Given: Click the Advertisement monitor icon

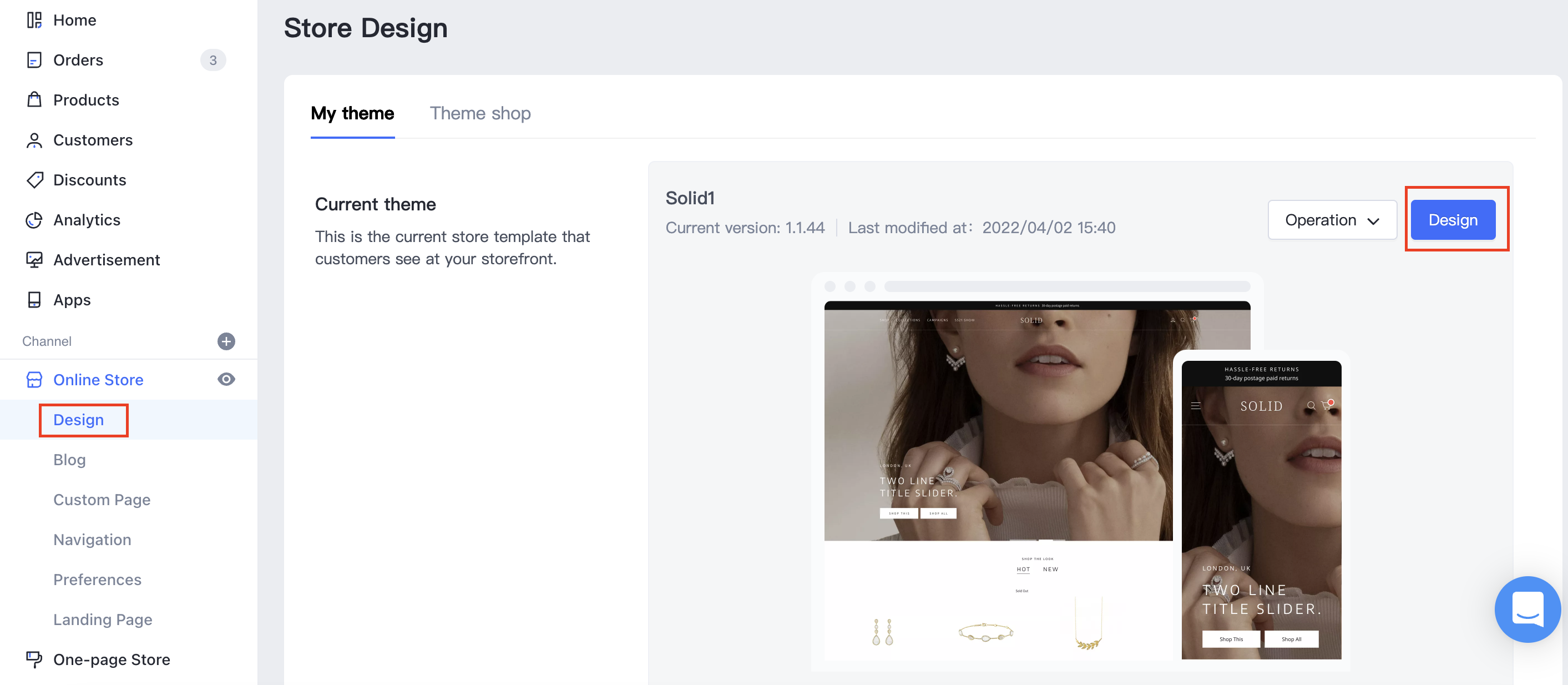Looking at the screenshot, I should pos(34,260).
